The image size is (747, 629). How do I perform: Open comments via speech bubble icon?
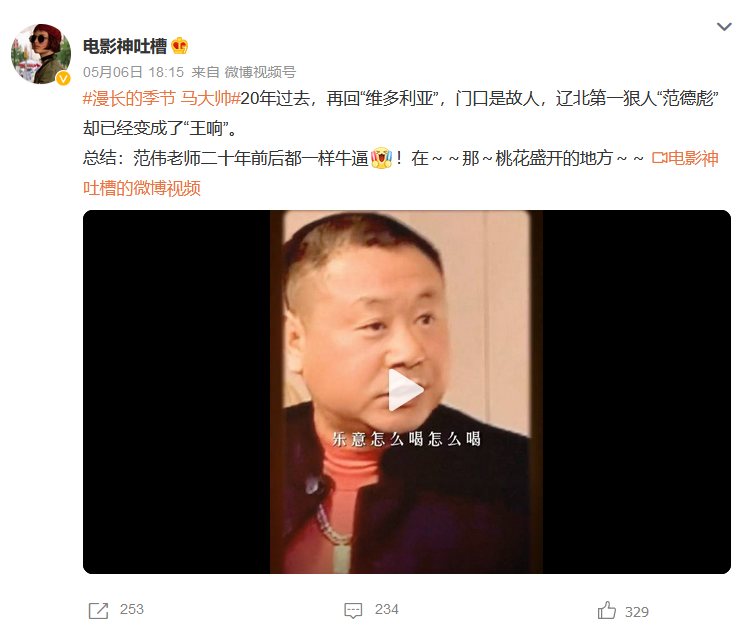353,610
